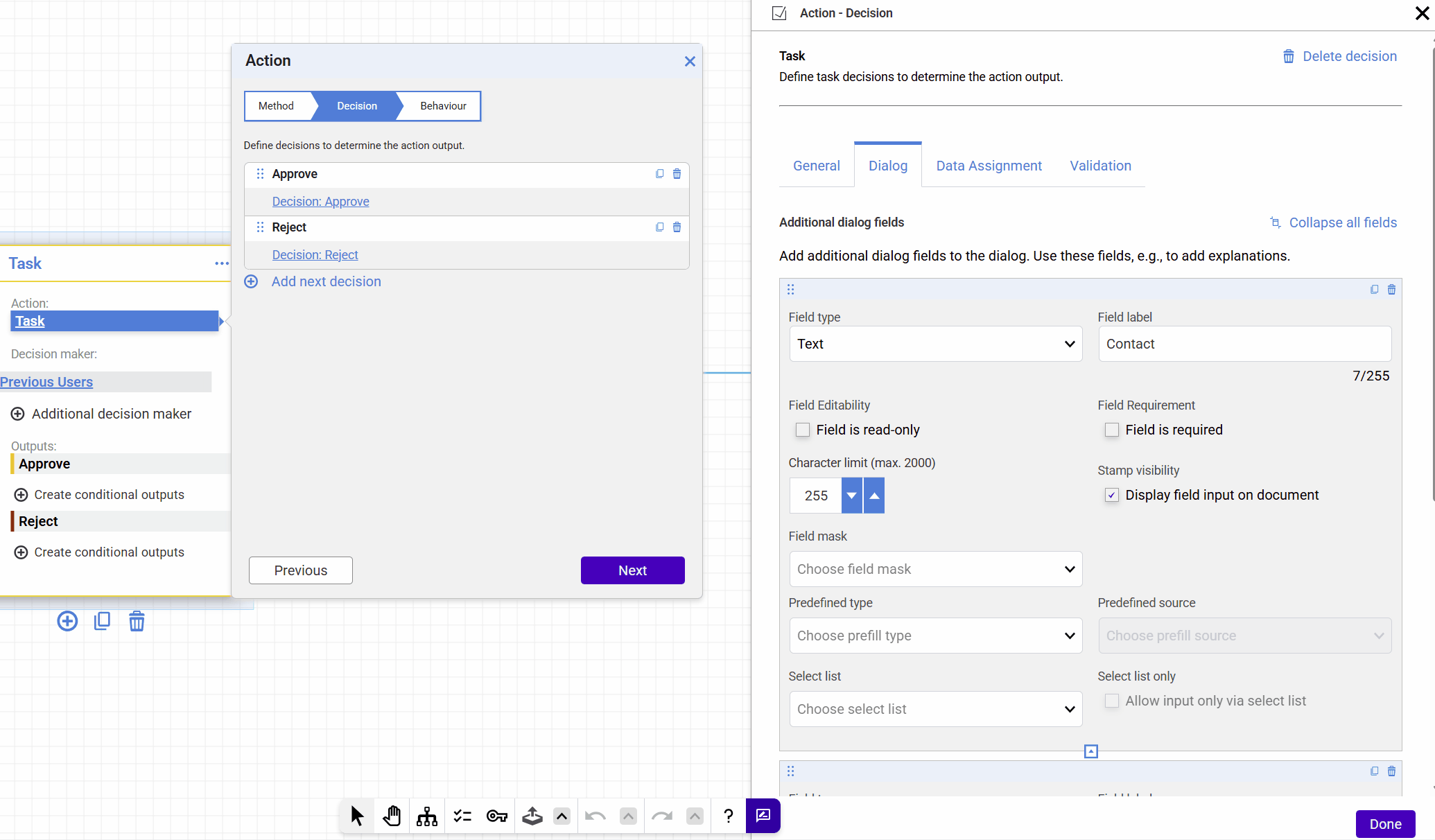Open the Choose field mask dropdown
This screenshot has height=840, width=1435.
[936, 569]
